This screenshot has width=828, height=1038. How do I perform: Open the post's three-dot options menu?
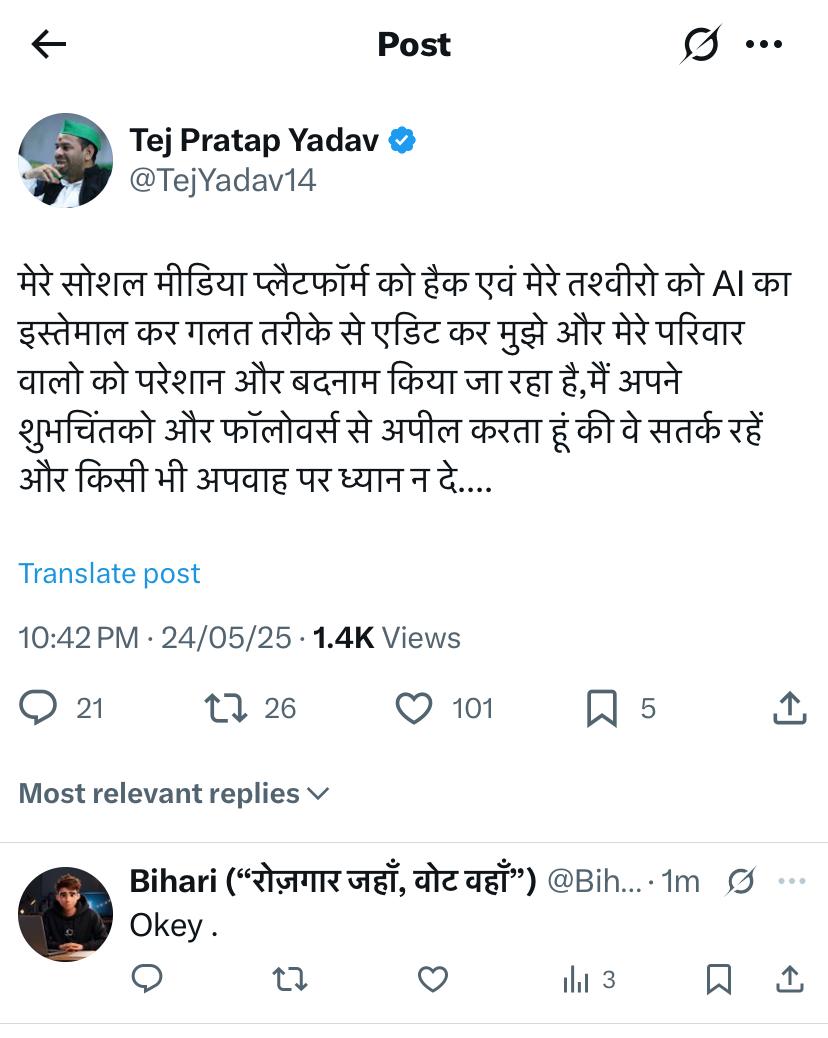tap(765, 44)
